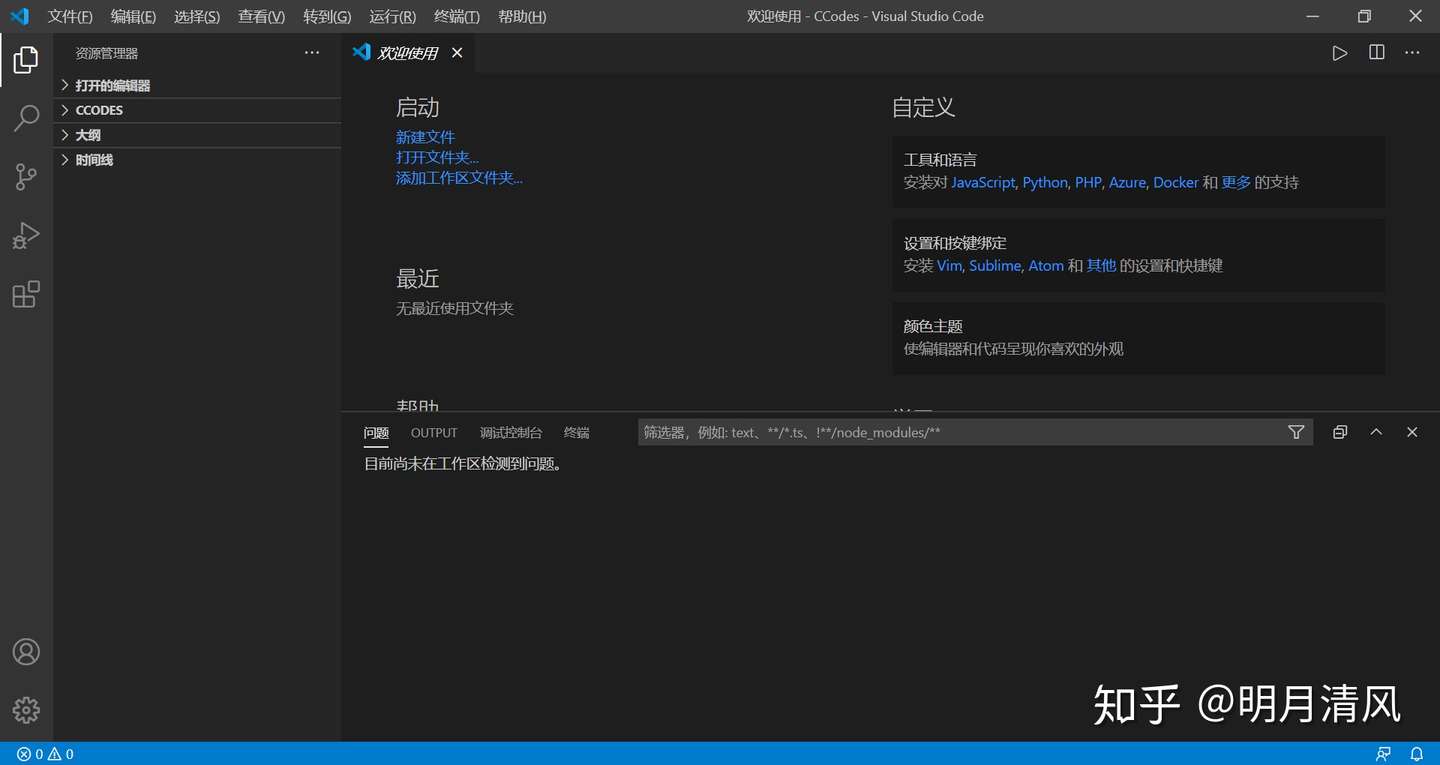The image size is (1440, 765).
Task: Split the editor to the right
Action: click(1377, 53)
